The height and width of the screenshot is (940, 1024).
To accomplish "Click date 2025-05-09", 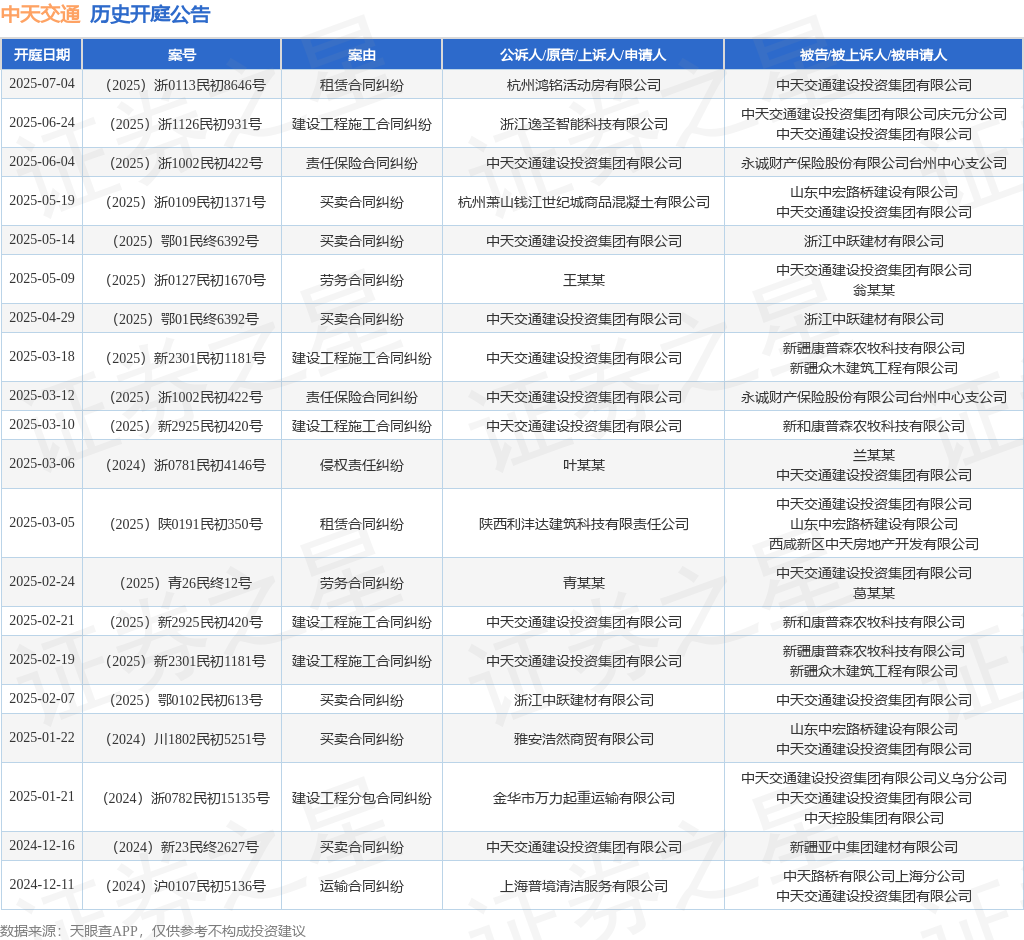I will tap(42, 278).
